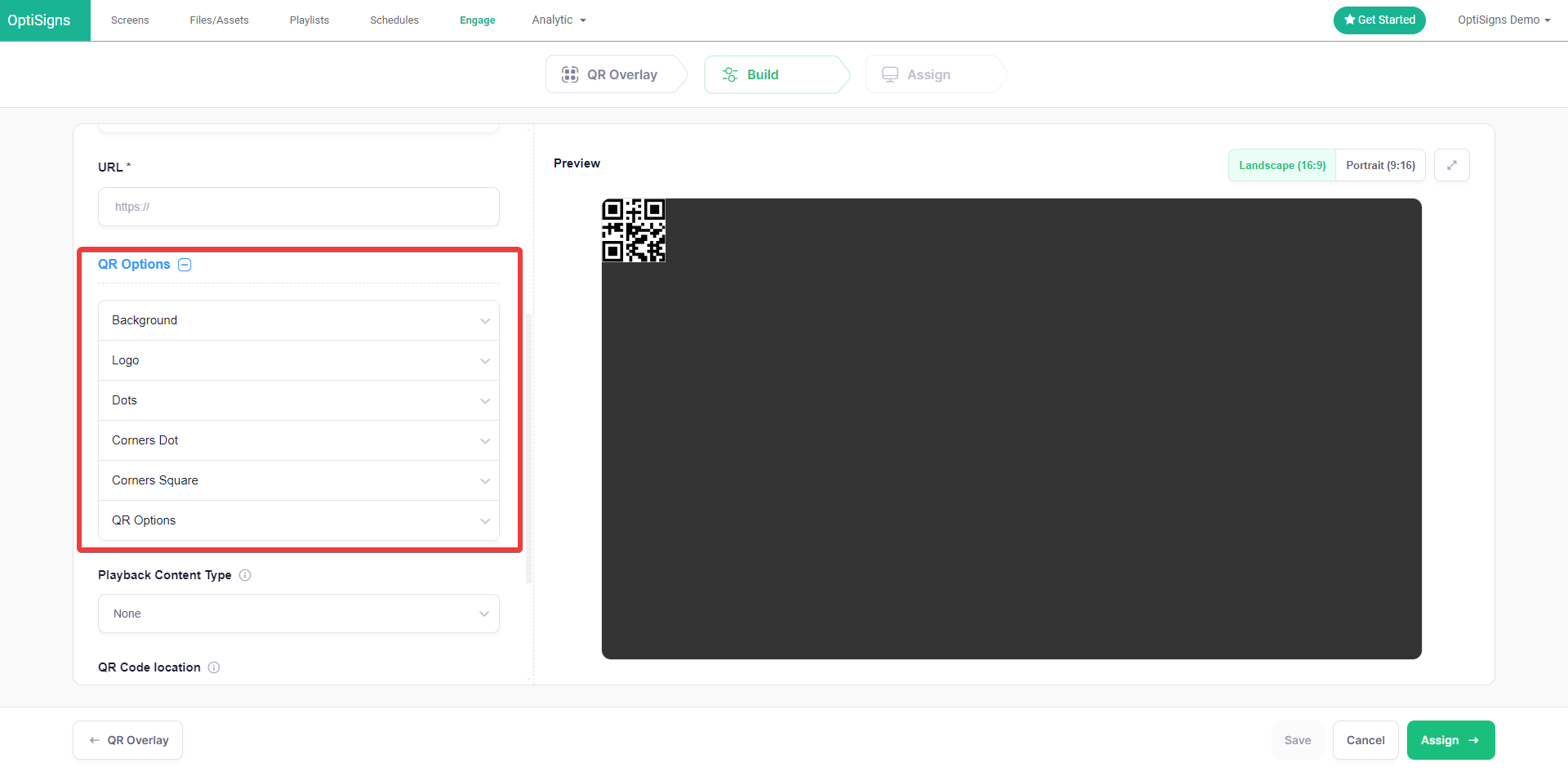Click the star icon in Get Started
Viewport: 1568px width, 772px height.
pos(1350,20)
